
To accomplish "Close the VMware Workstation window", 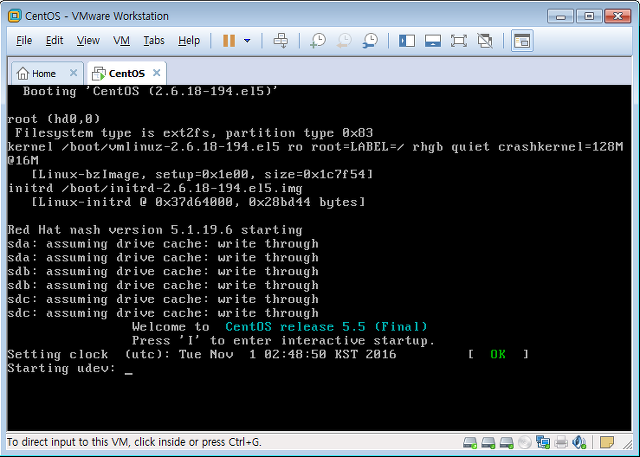I will click(x=618, y=16).
